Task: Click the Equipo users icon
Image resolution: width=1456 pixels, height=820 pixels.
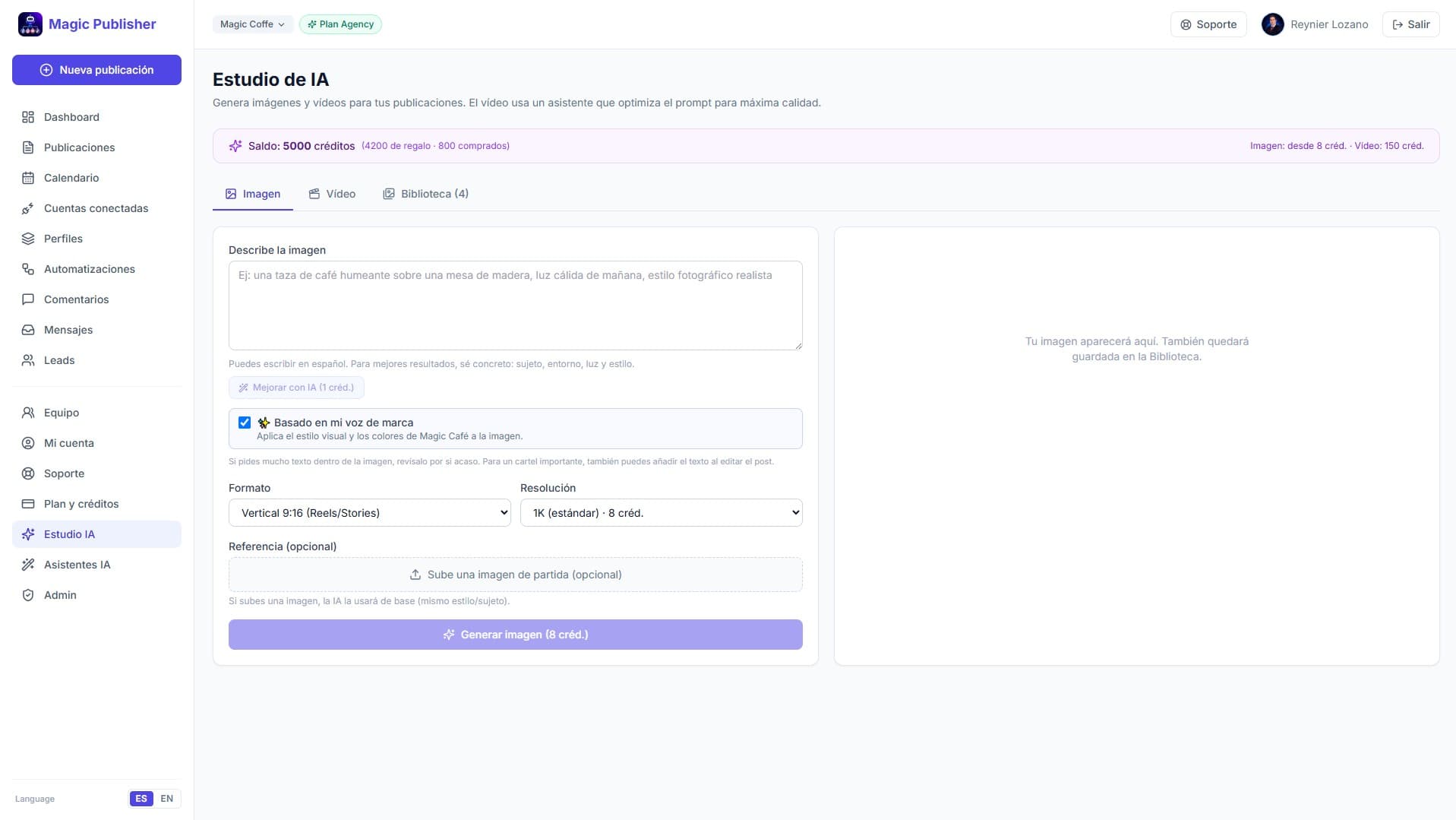Action: (28, 413)
